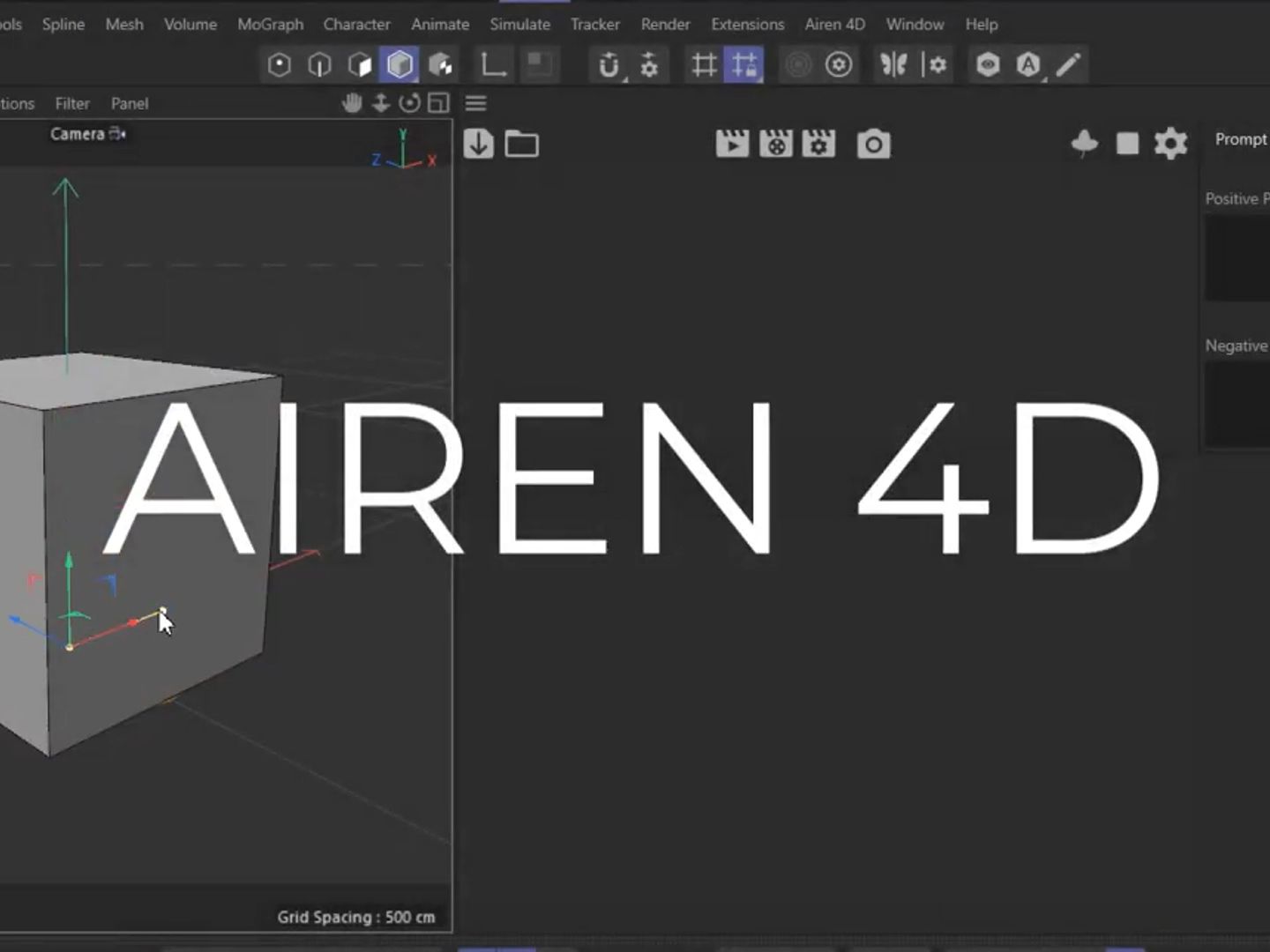
Task: Open the Spline menu
Action: point(63,25)
